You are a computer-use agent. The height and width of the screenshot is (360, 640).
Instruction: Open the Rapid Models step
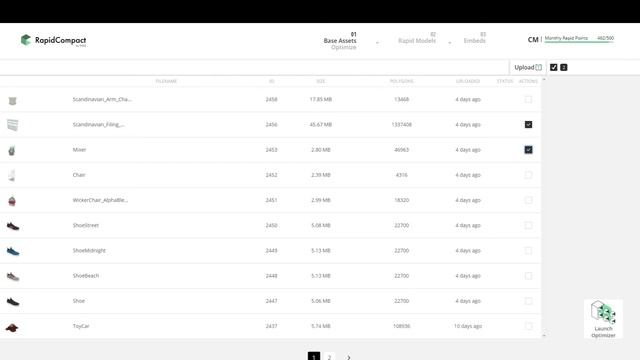pos(417,38)
